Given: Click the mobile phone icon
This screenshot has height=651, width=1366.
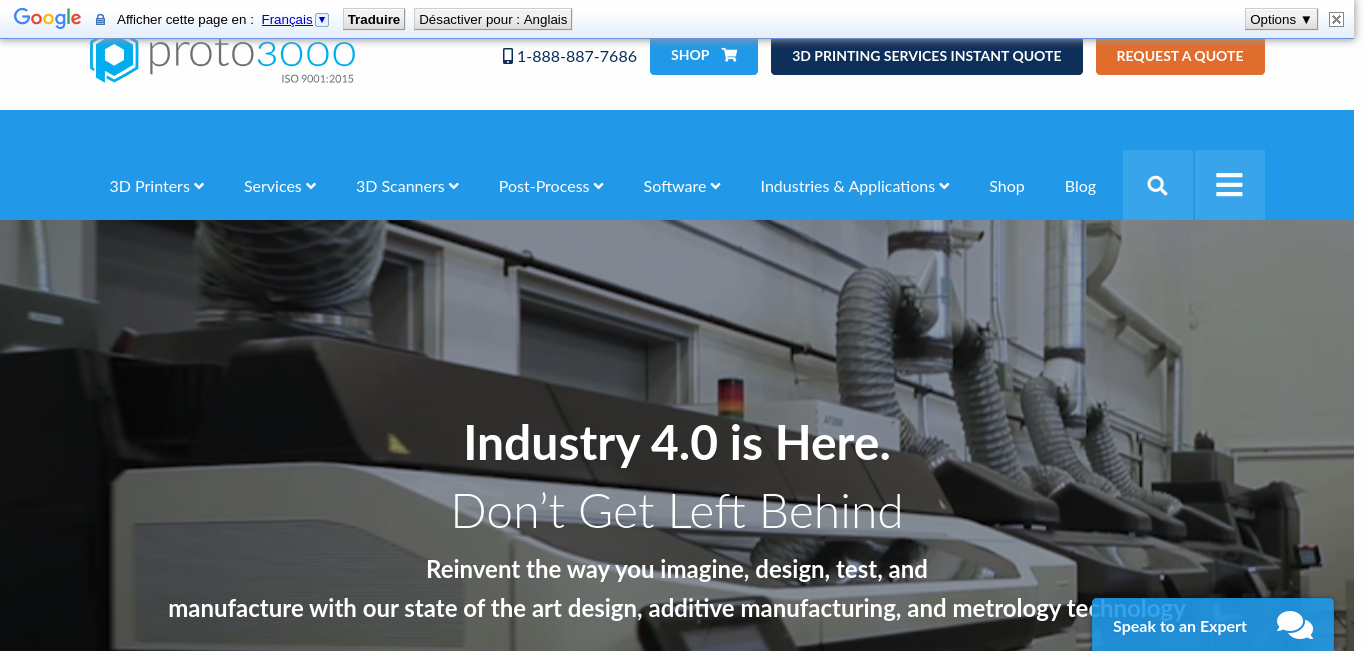Looking at the screenshot, I should (508, 56).
